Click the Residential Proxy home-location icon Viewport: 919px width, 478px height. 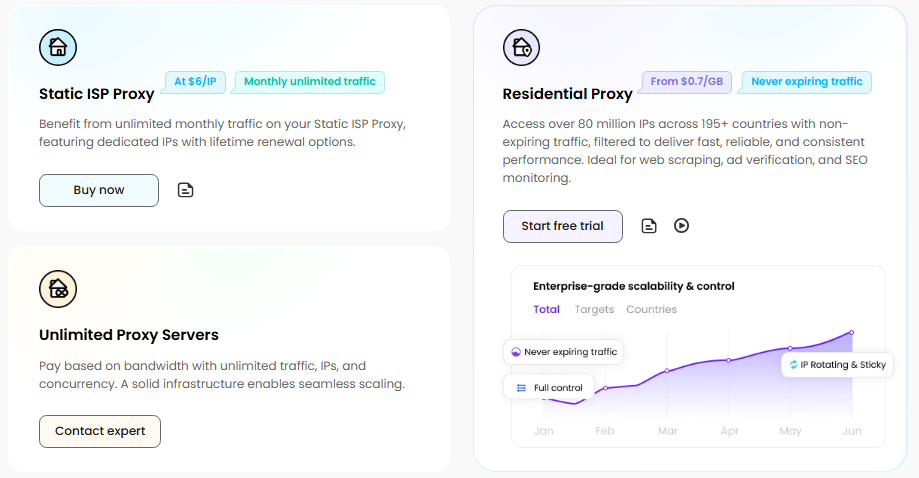521,47
